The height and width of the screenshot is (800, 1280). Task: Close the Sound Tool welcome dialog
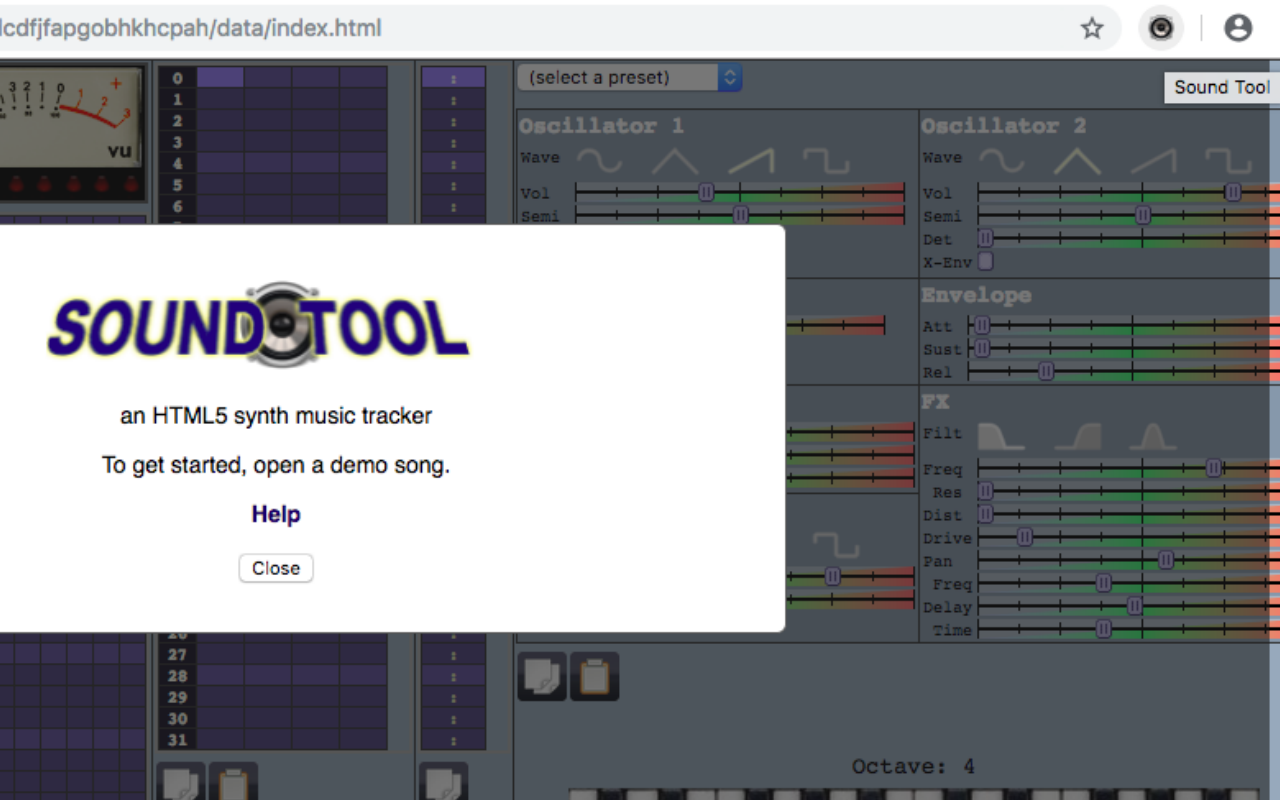coord(275,568)
